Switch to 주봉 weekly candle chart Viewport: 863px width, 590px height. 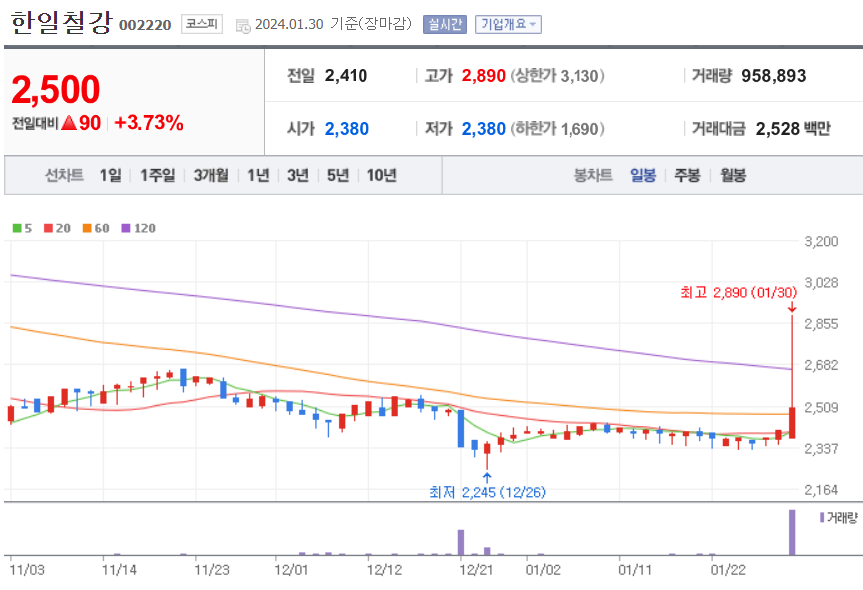coord(687,175)
